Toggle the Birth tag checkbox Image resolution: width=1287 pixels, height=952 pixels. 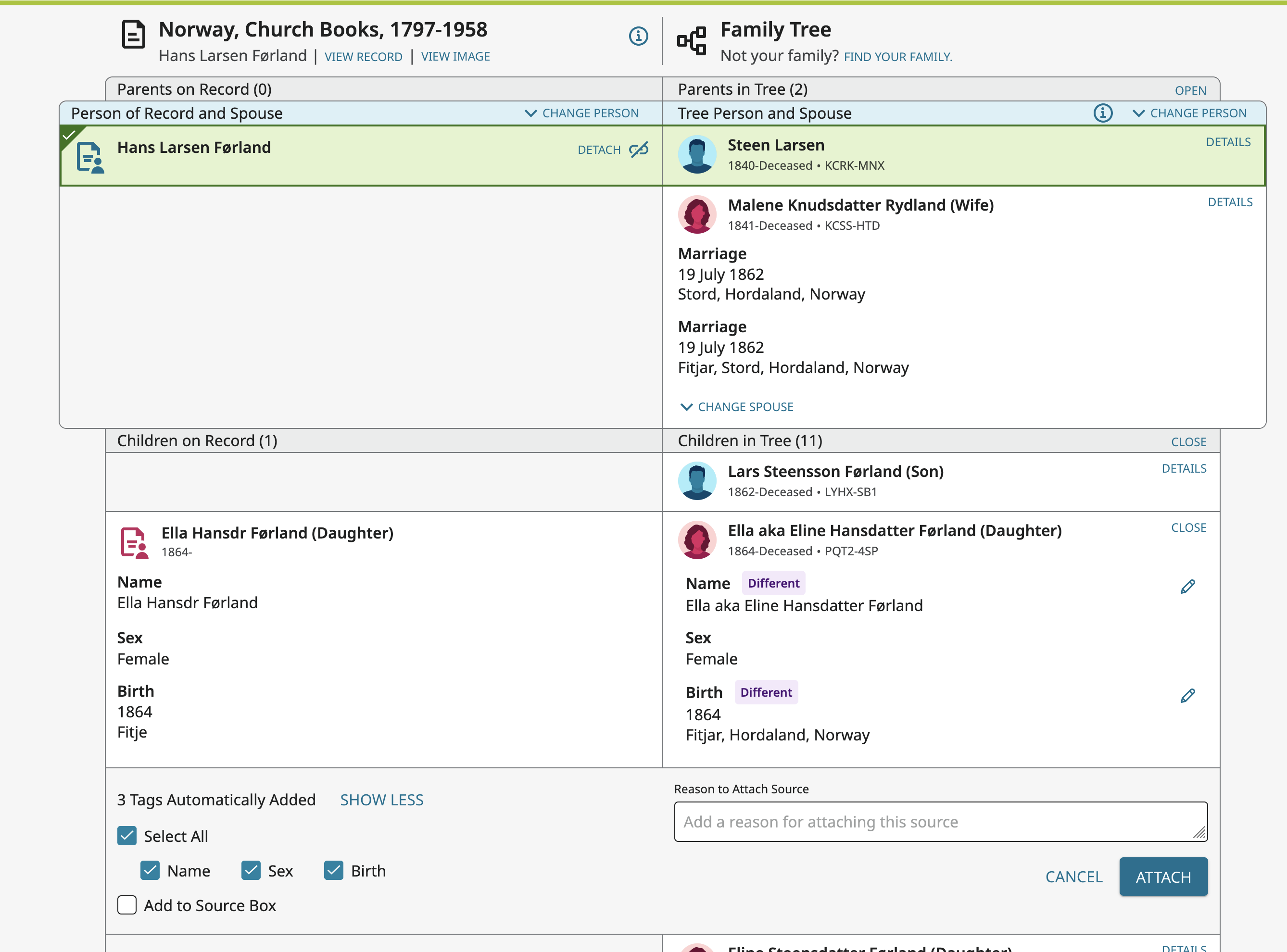(x=334, y=870)
